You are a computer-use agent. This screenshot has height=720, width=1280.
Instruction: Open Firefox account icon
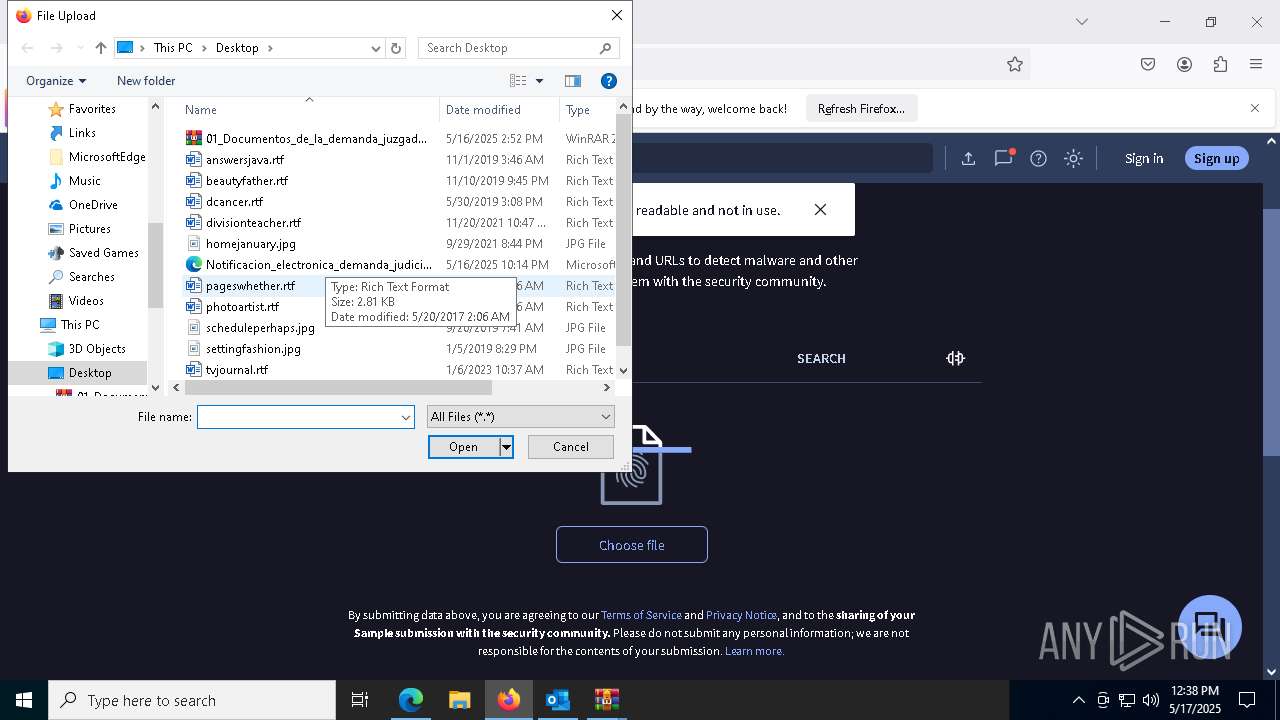(1184, 64)
